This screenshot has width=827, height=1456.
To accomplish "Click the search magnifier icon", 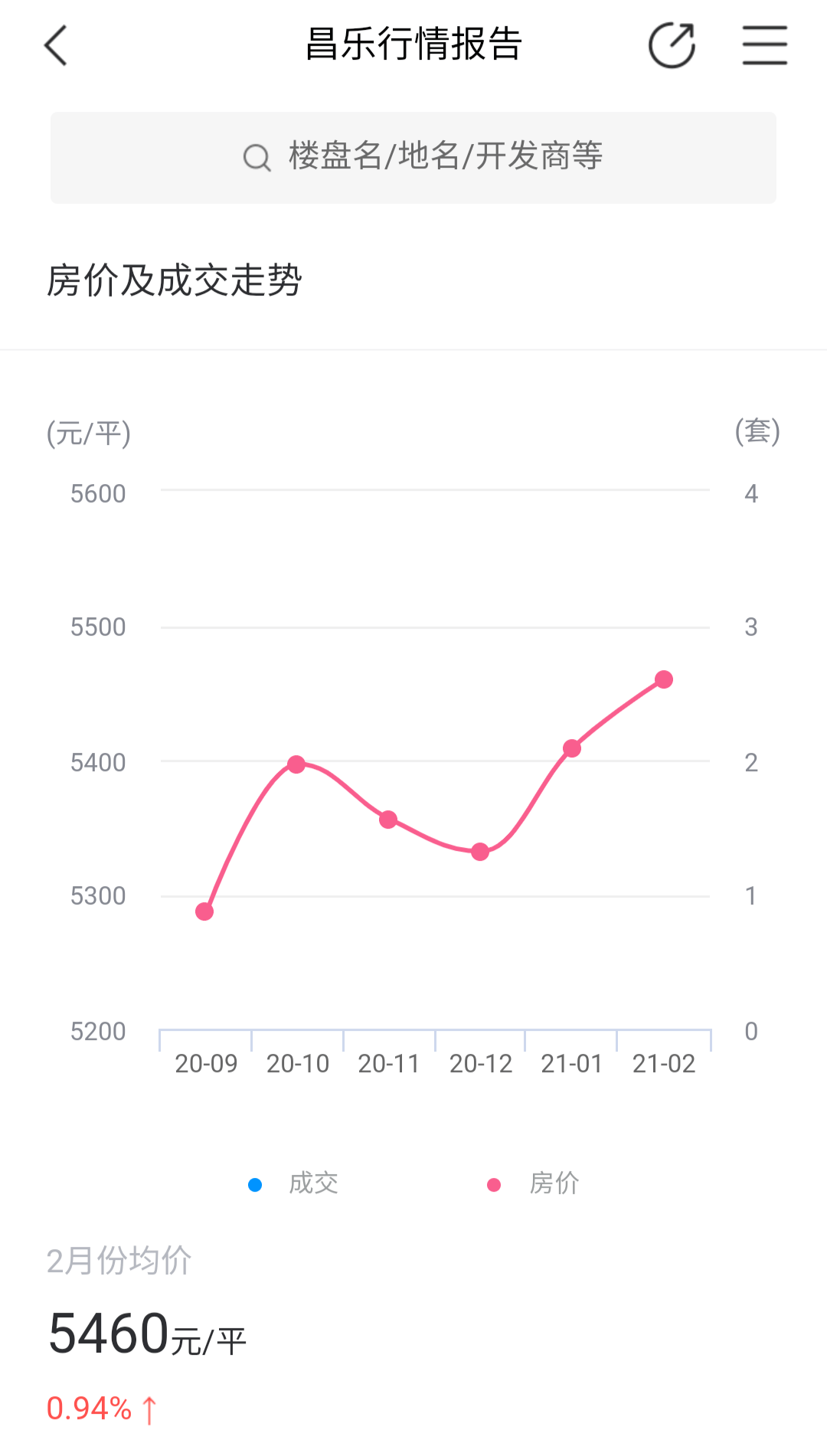I will 257,158.
